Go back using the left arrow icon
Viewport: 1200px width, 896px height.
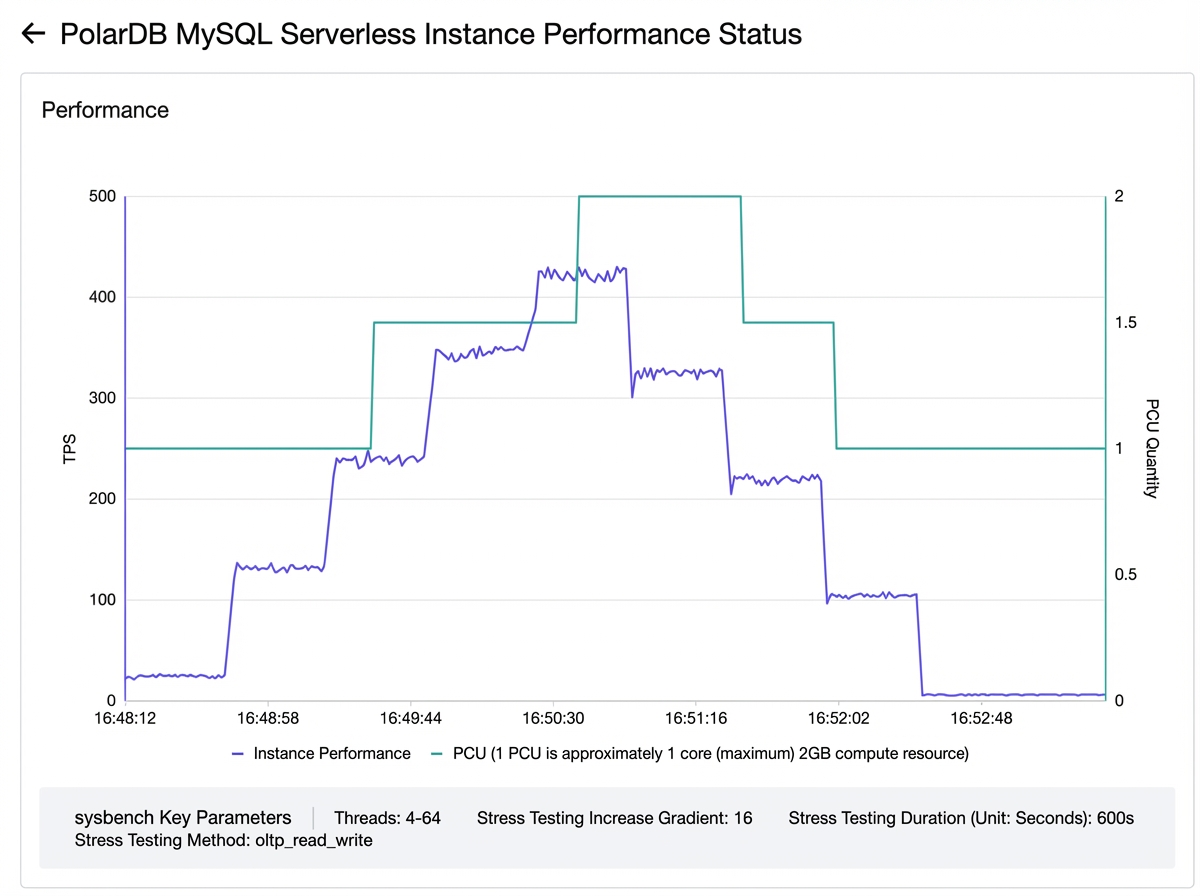[x=33, y=34]
